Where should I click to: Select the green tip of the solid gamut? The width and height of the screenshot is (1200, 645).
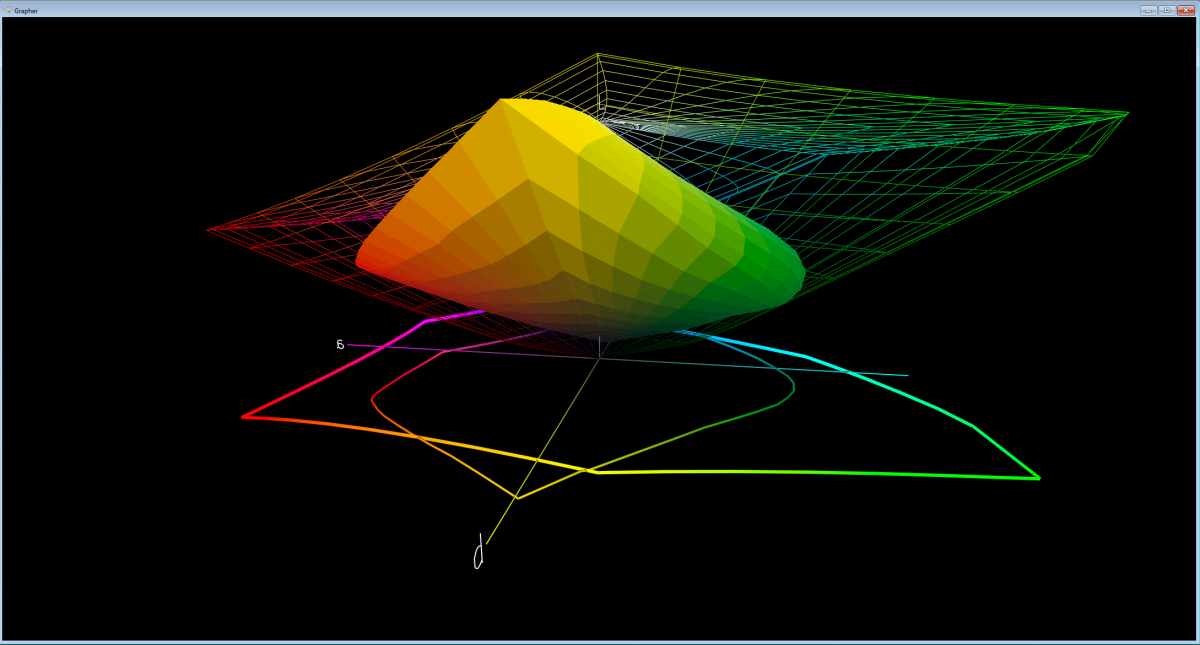pos(801,274)
